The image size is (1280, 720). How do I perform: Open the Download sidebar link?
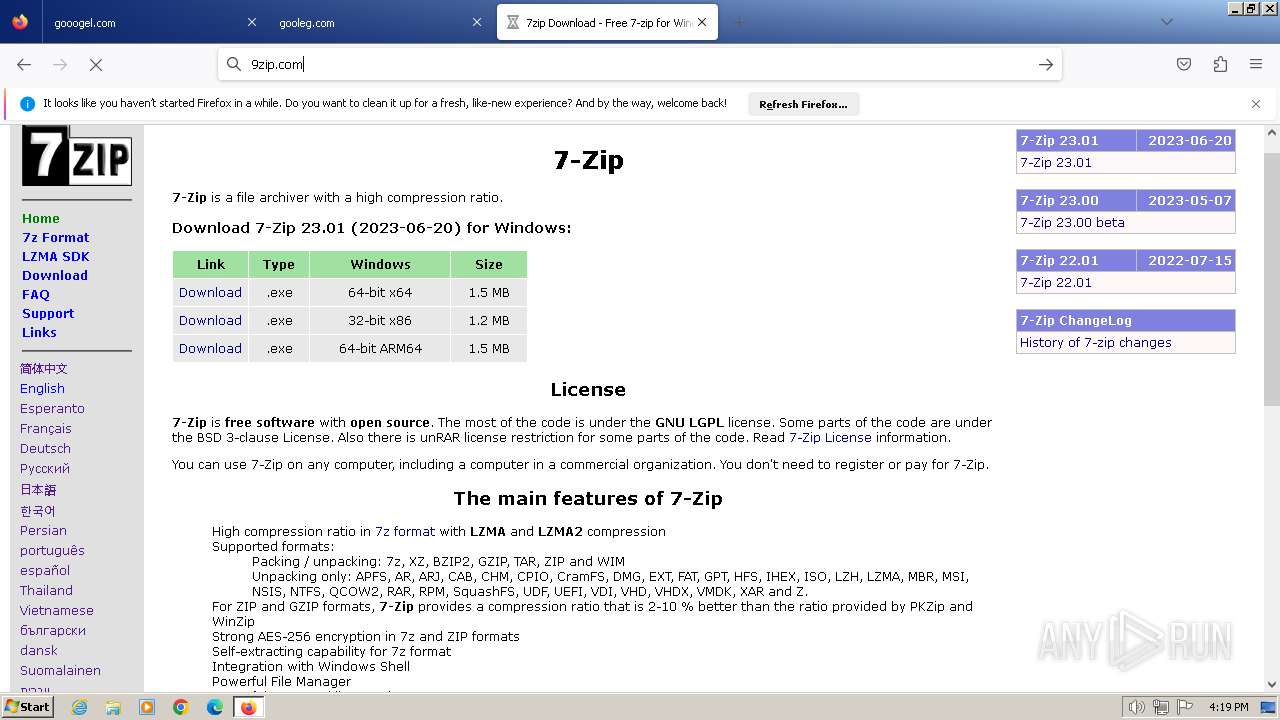54,275
